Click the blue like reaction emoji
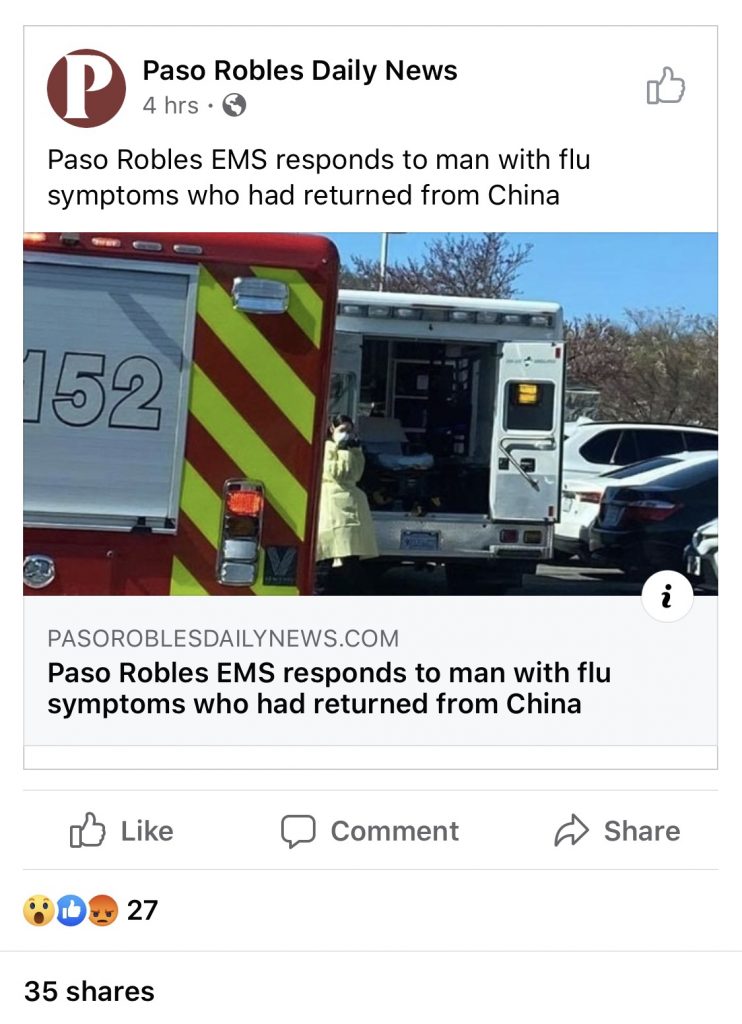This screenshot has width=742, height=1024. [71, 910]
